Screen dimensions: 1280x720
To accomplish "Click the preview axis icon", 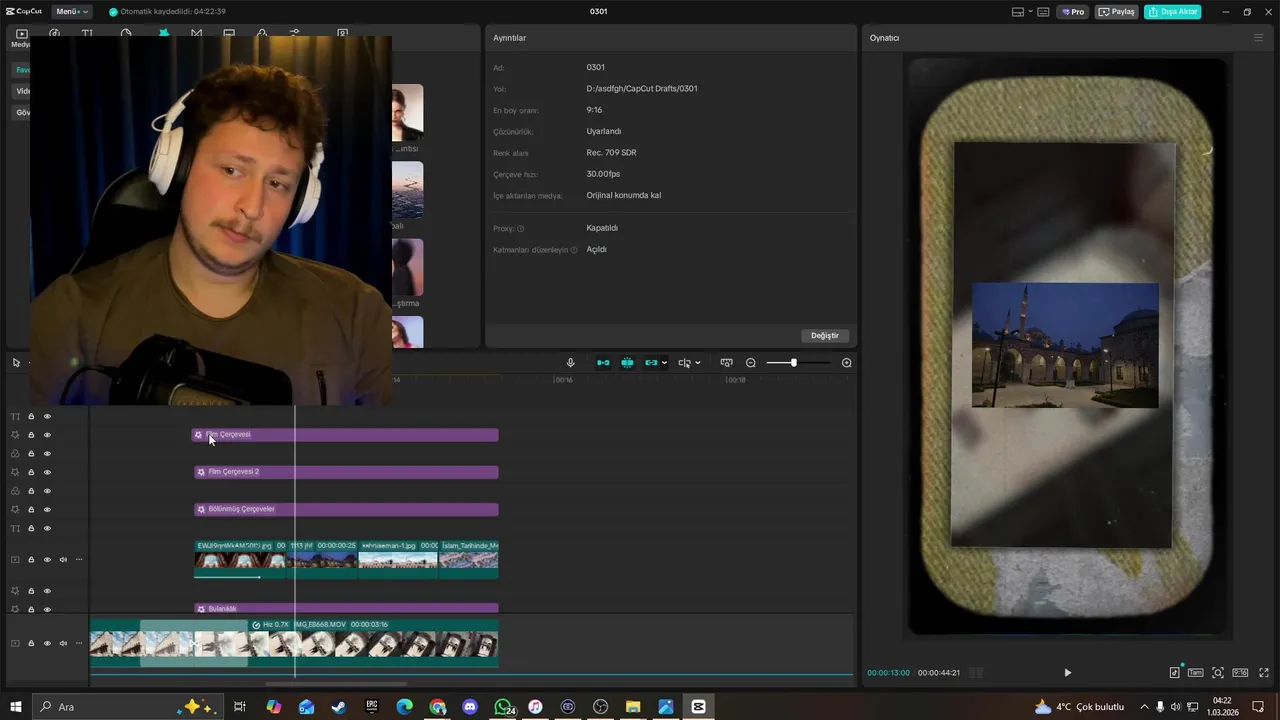I will tap(685, 363).
